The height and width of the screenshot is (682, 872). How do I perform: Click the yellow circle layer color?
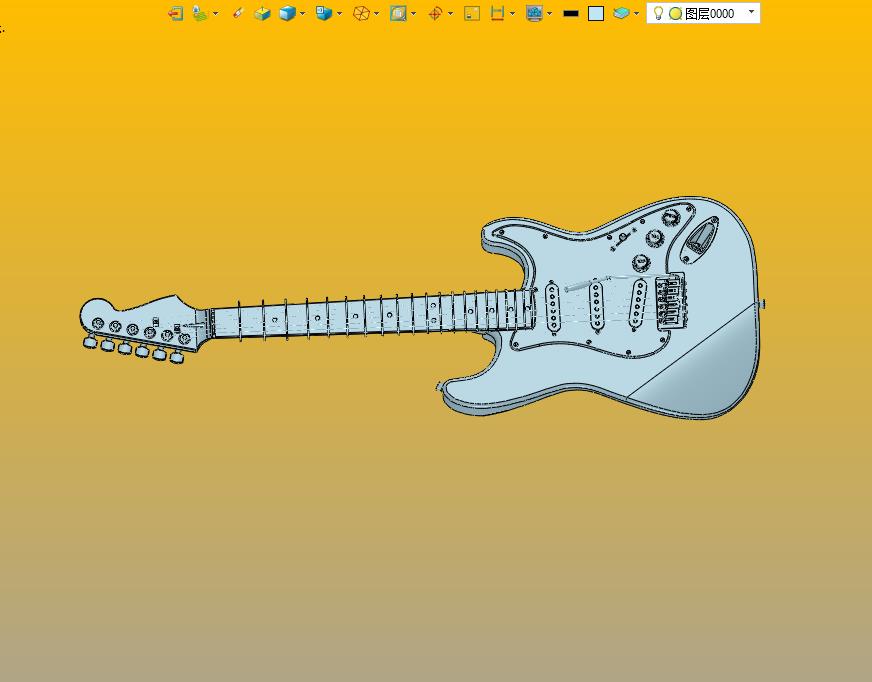coord(676,13)
